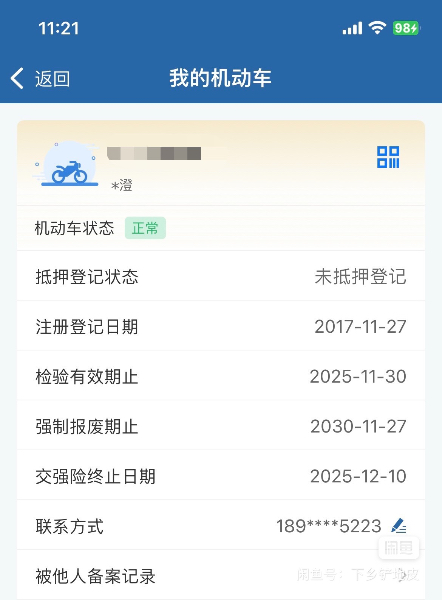442x600 pixels.
Task: Open the vehicle QR code icon
Action: [388, 157]
